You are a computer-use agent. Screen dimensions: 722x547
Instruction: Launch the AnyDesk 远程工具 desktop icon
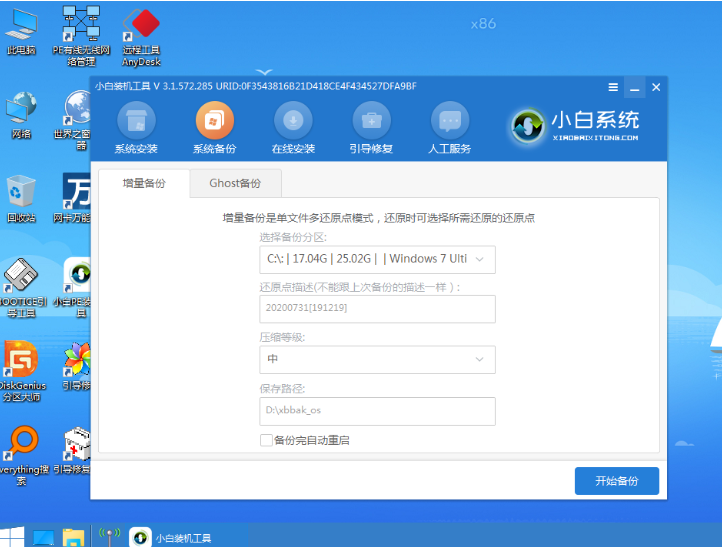coord(141,37)
